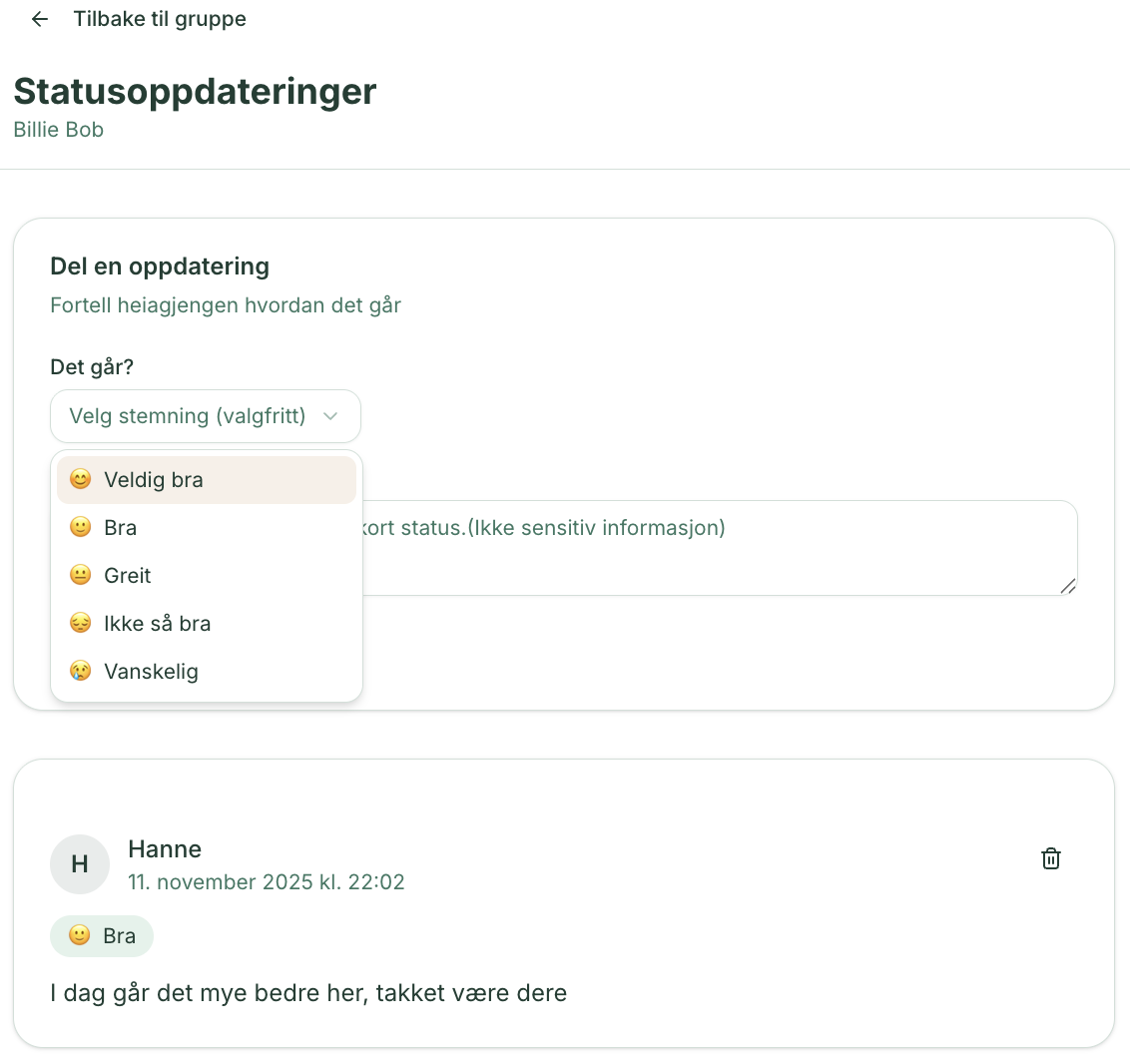
Task: Click the Billie Bob subtitle
Action: click(x=57, y=129)
